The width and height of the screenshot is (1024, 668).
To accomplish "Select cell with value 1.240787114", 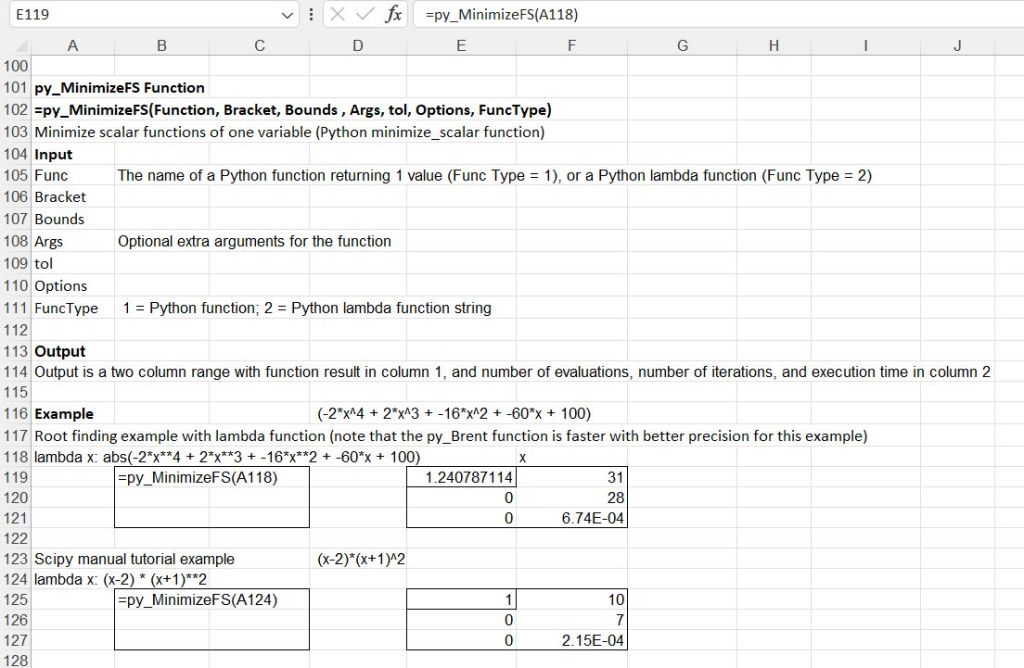I will (x=460, y=478).
